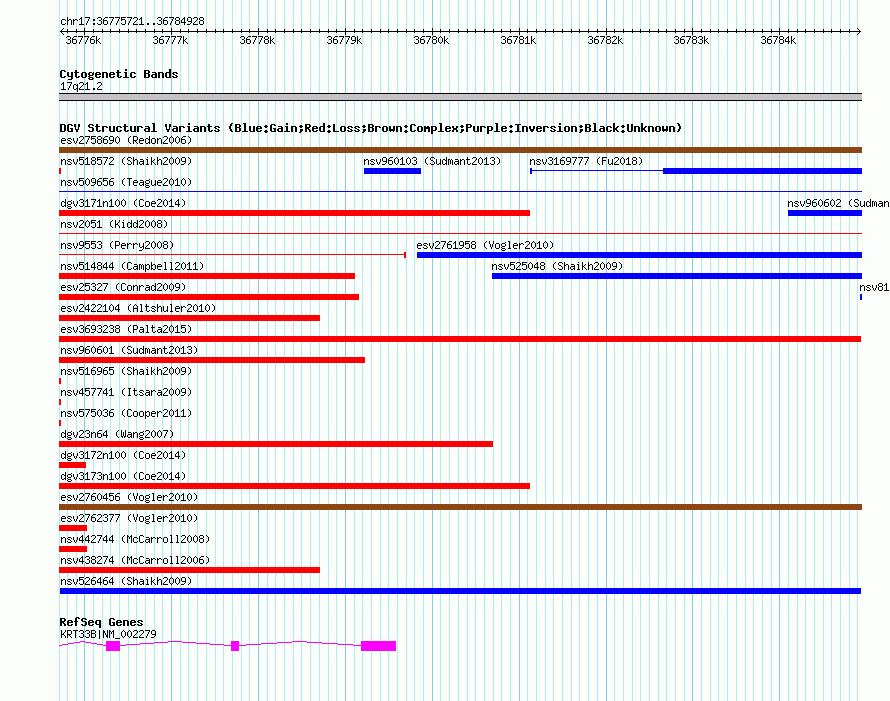Image resolution: width=890 pixels, height=701 pixels.
Task: Click the 17q21.2 cytogenetic band label
Action: coord(81,86)
